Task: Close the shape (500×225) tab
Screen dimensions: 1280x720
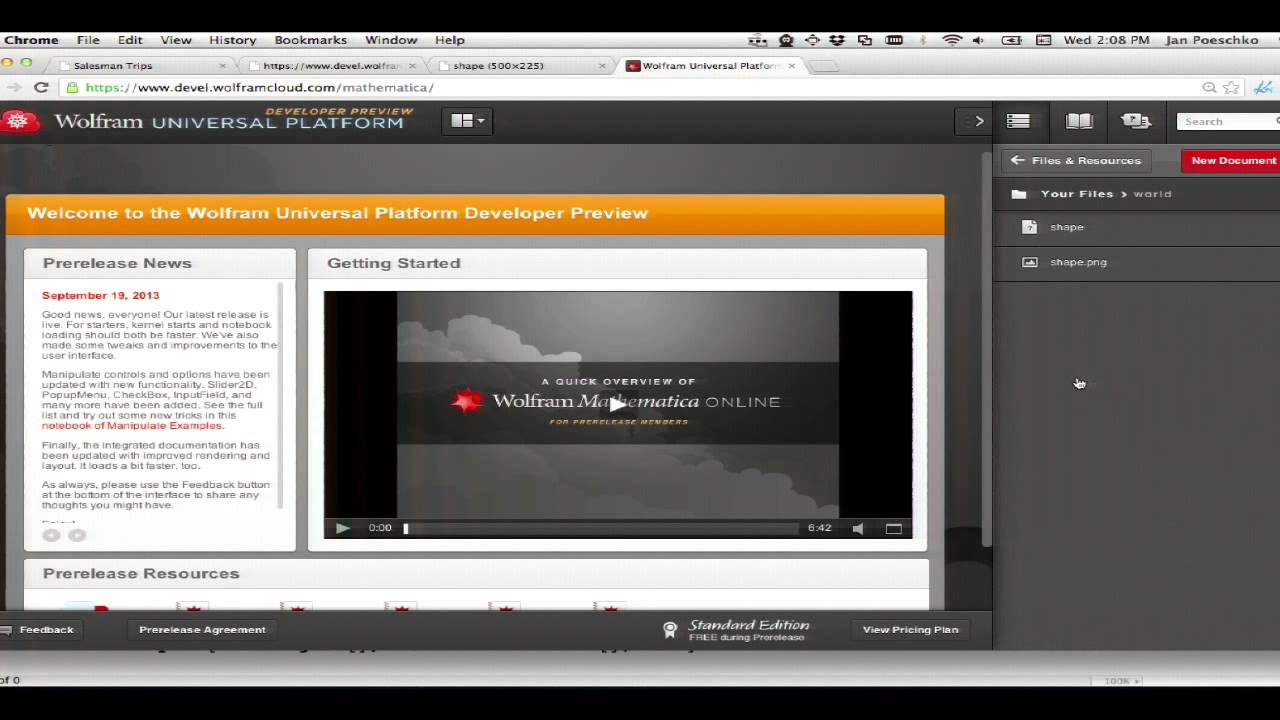Action: click(x=602, y=66)
